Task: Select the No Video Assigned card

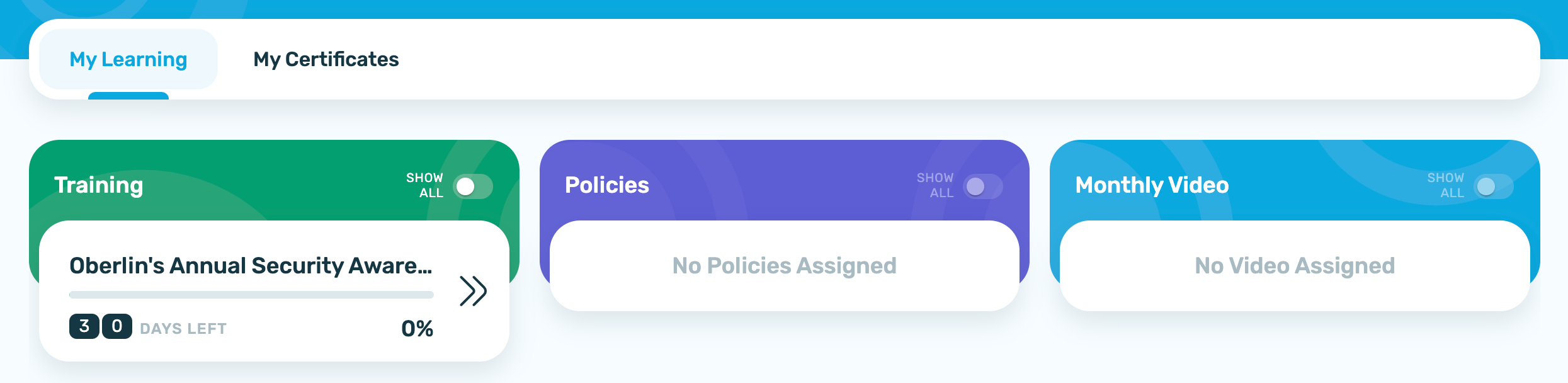Action: coord(1295,266)
